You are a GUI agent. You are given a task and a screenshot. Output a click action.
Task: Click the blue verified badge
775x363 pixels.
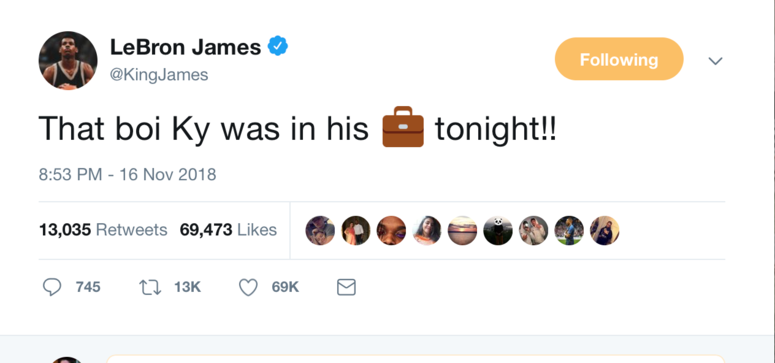pos(278,46)
